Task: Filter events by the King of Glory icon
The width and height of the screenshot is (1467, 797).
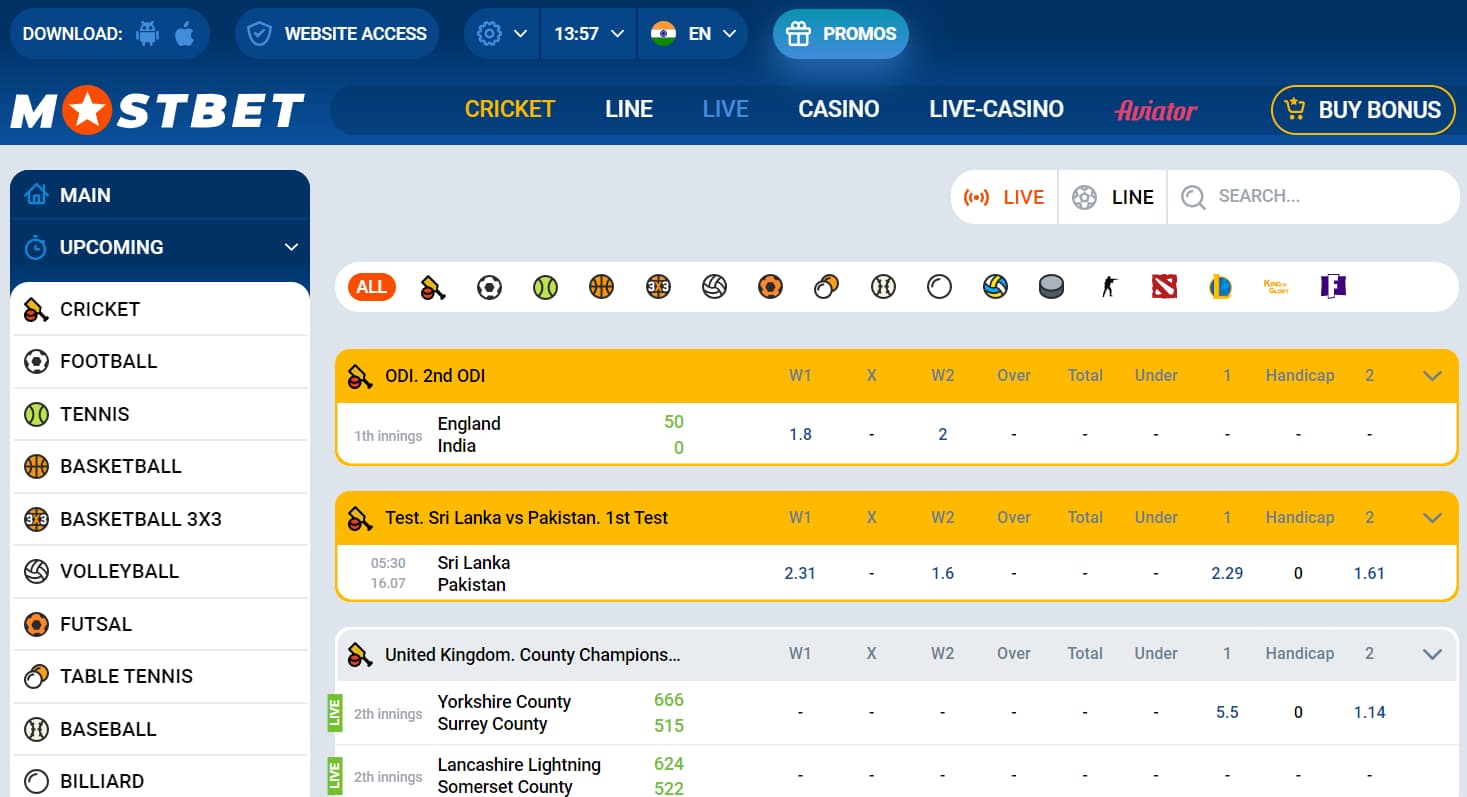Action: click(x=1276, y=288)
